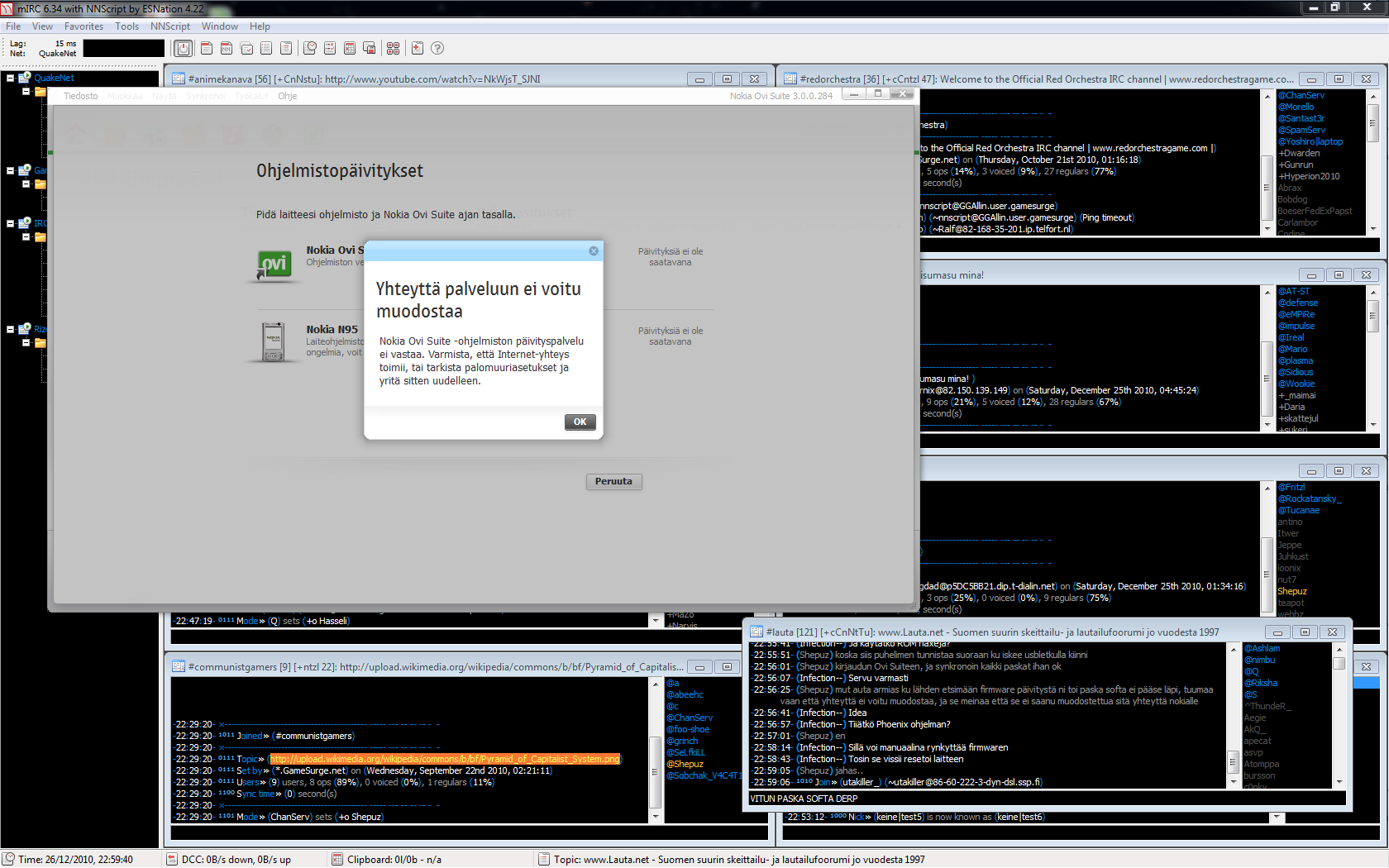The height and width of the screenshot is (868, 1389).
Task: Click the DCC status bar icon
Action: point(172,860)
